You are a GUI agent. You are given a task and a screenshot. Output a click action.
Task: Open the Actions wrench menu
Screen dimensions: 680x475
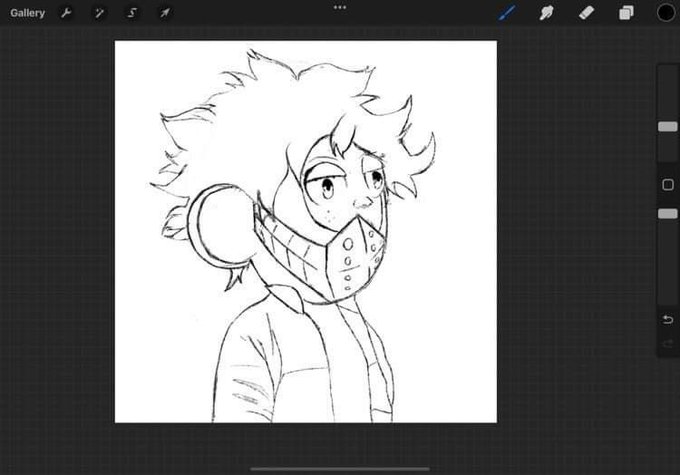click(x=66, y=13)
